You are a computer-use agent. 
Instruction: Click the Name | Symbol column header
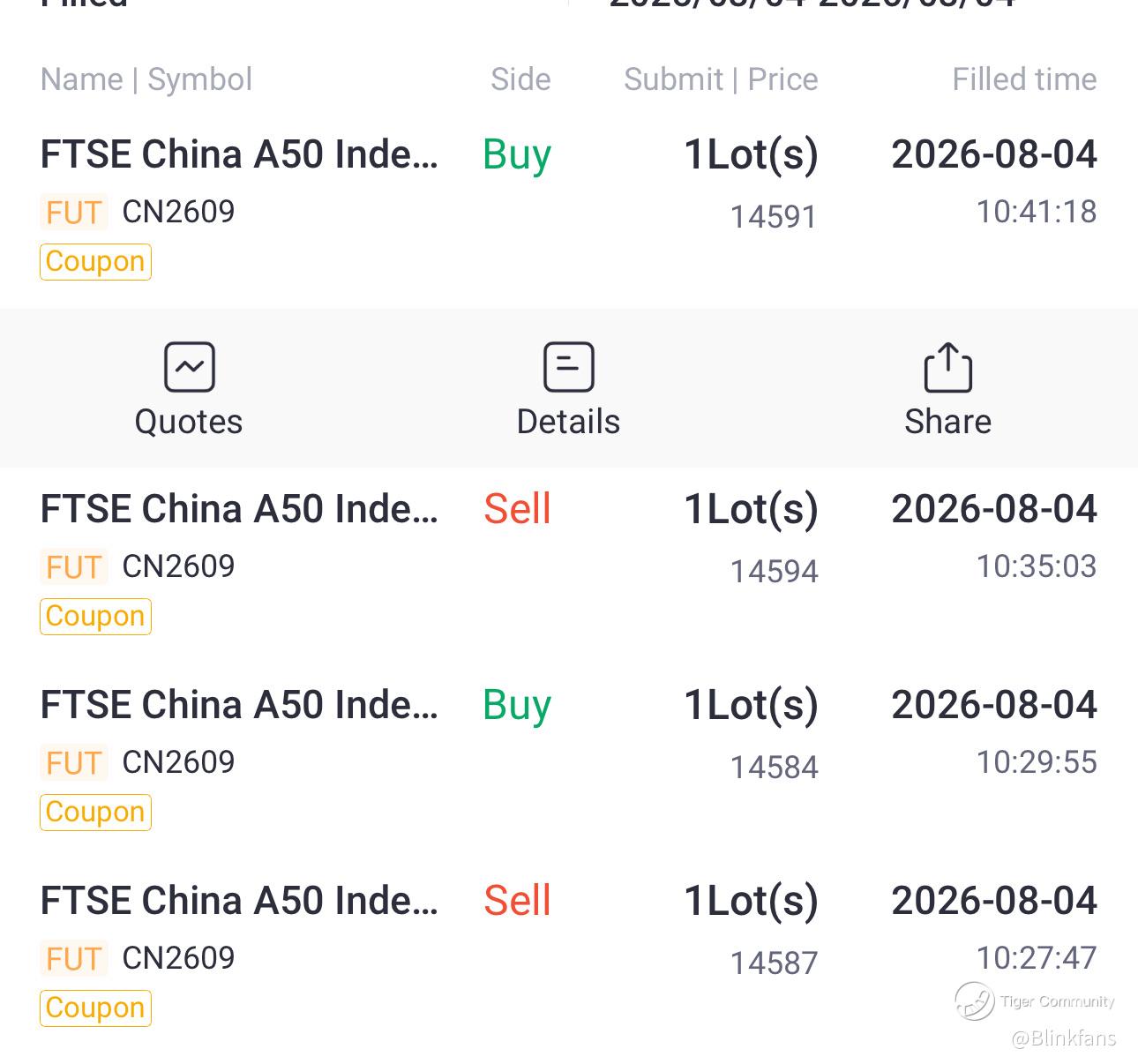point(146,79)
